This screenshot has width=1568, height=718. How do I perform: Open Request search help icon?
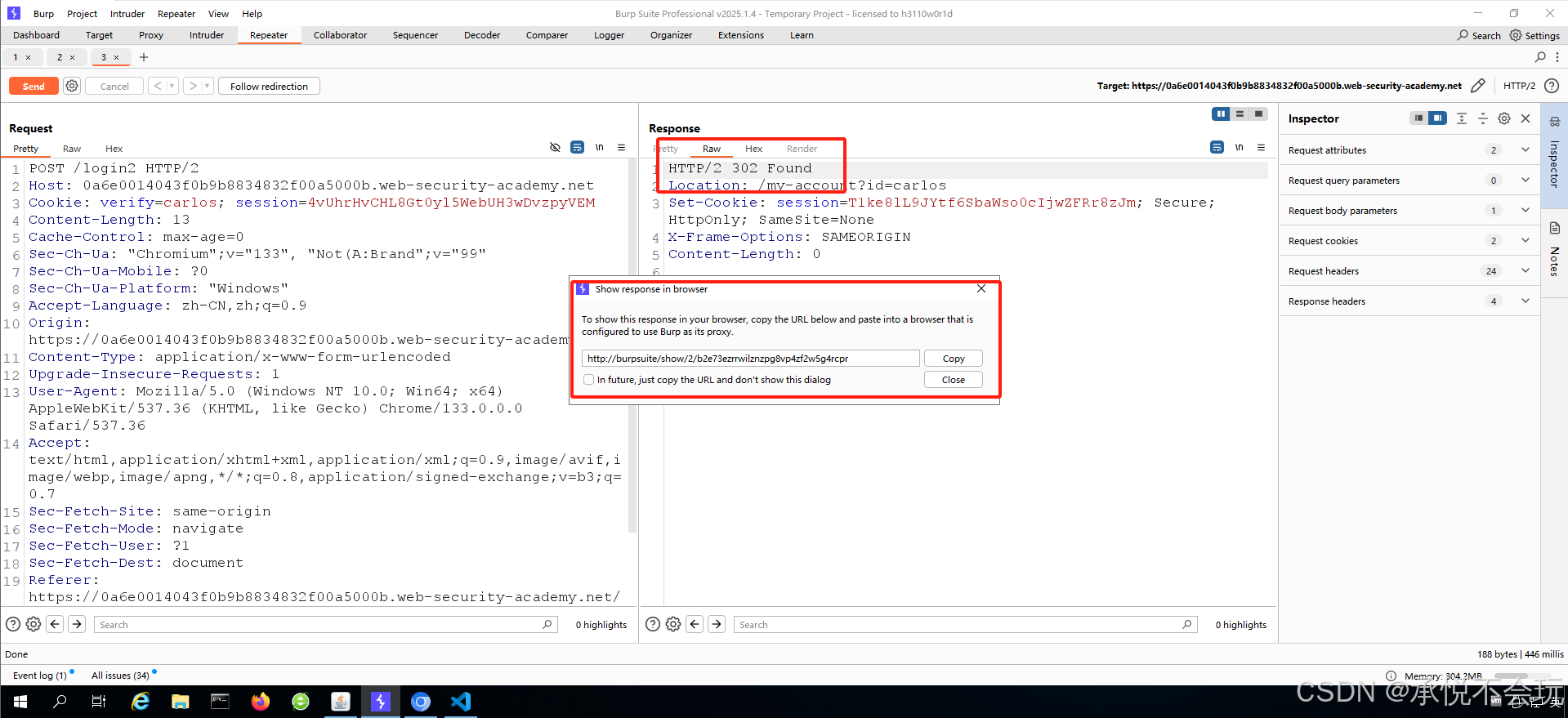pyautogui.click(x=13, y=624)
